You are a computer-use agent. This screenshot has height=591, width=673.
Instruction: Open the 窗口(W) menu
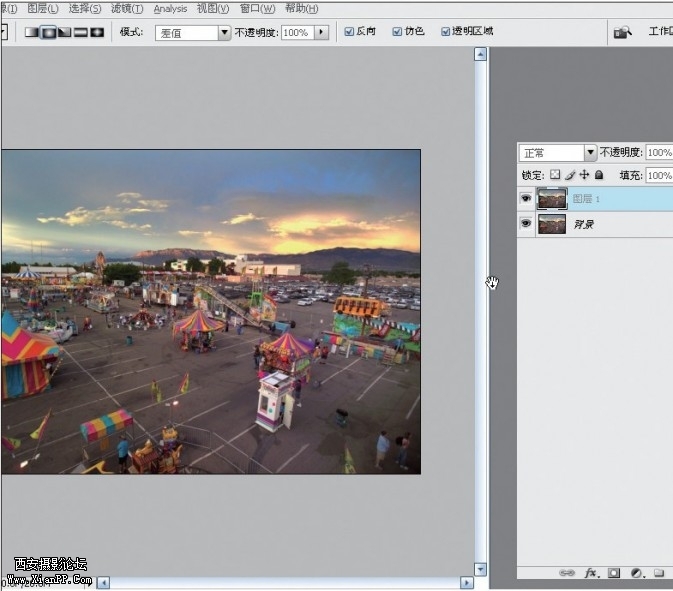(257, 8)
